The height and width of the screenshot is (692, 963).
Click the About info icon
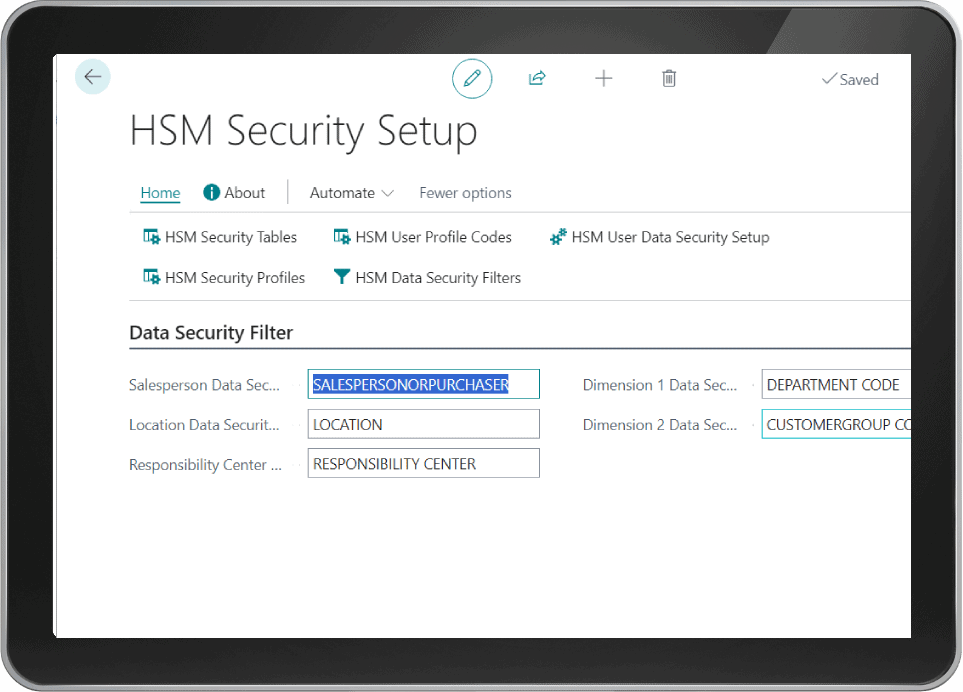211,193
